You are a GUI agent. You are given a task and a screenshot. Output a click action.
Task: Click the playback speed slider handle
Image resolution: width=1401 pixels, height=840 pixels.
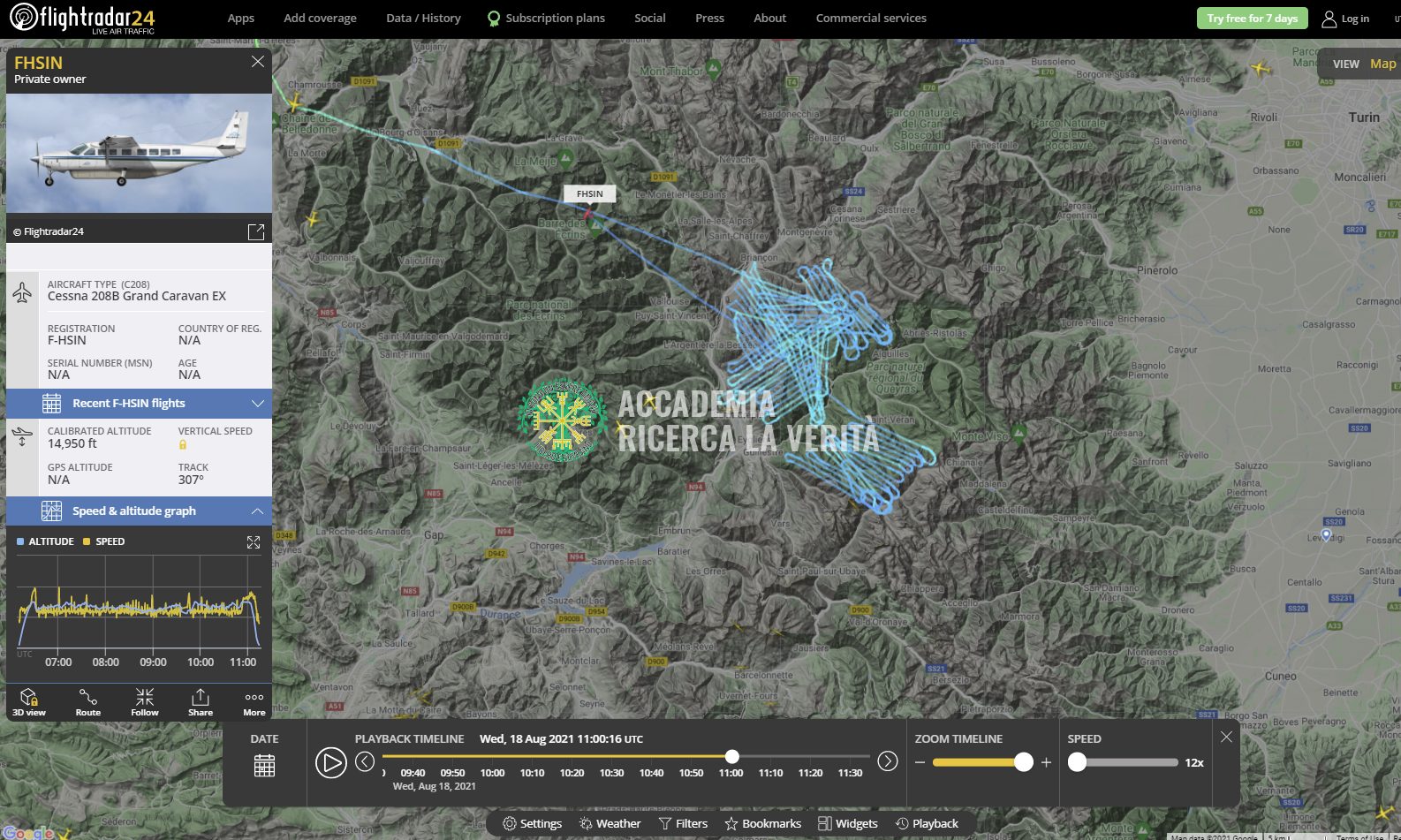coord(1078,762)
